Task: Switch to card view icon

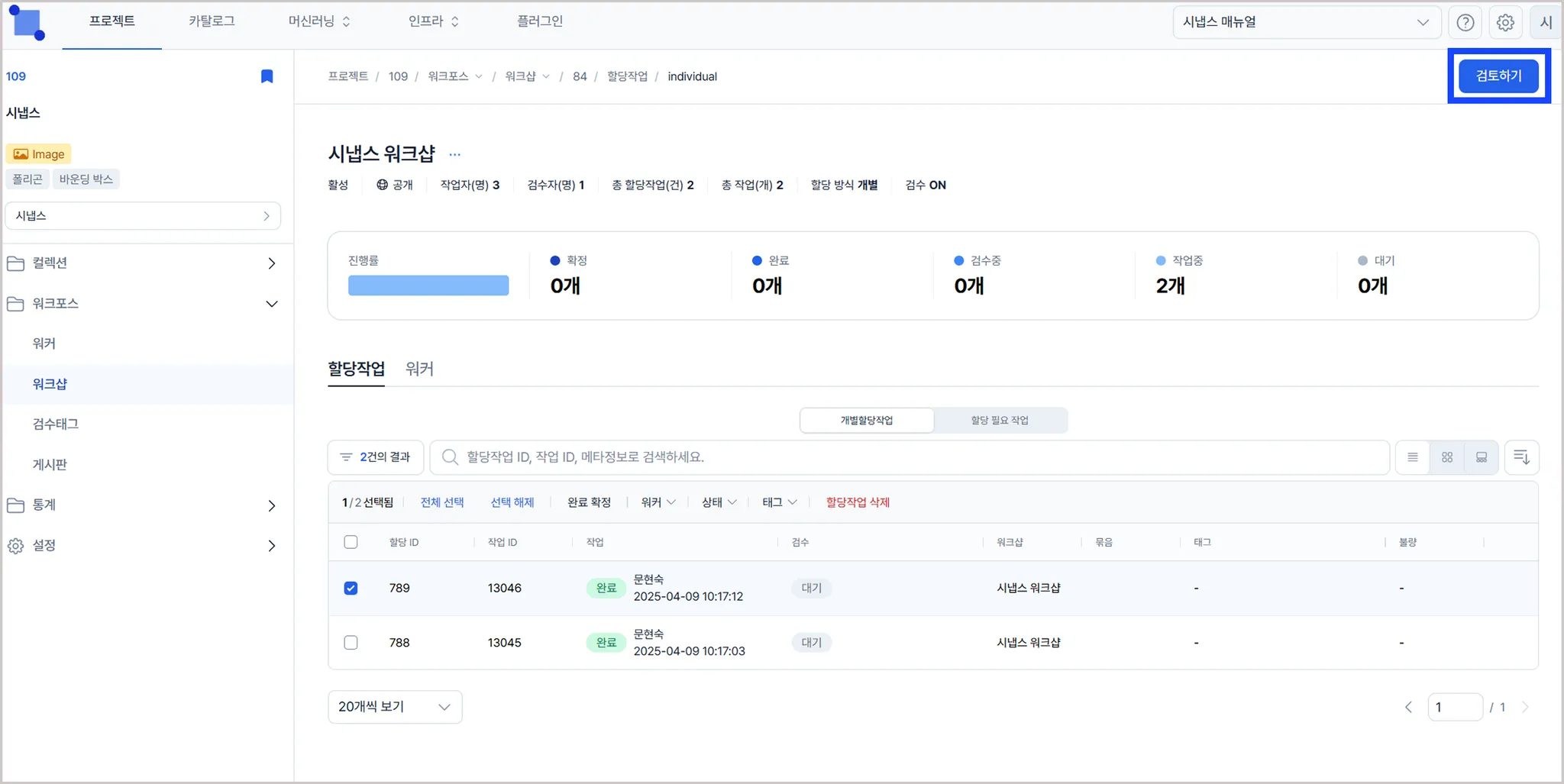Action: pos(1482,457)
